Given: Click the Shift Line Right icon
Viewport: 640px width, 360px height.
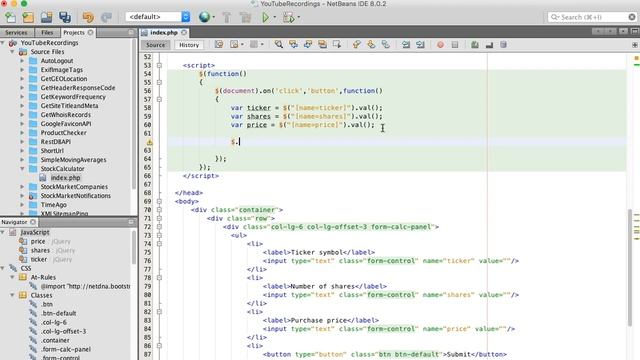Looking at the screenshot, I should pyautogui.click(x=420, y=44).
